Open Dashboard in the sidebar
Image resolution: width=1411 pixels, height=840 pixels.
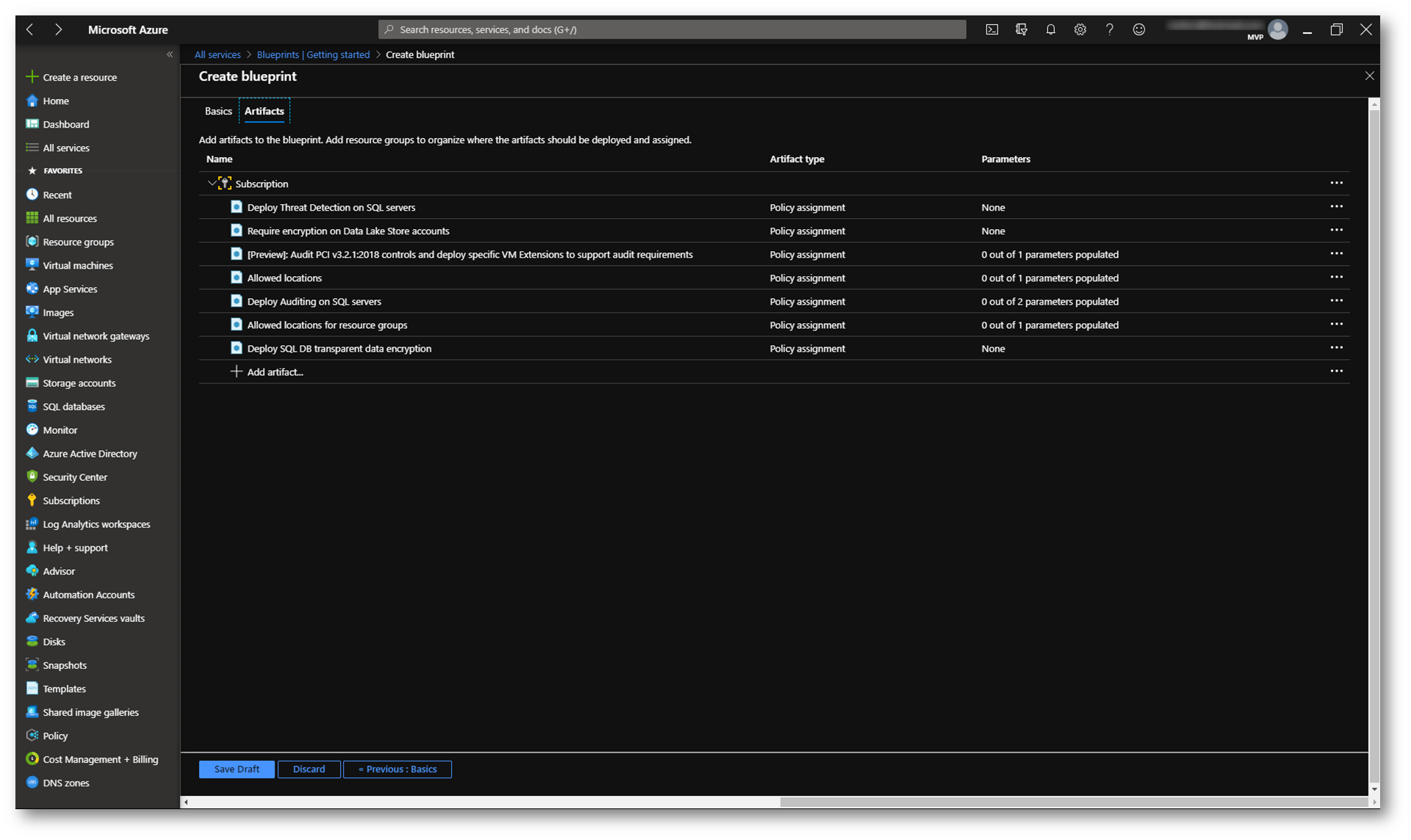coord(58,124)
